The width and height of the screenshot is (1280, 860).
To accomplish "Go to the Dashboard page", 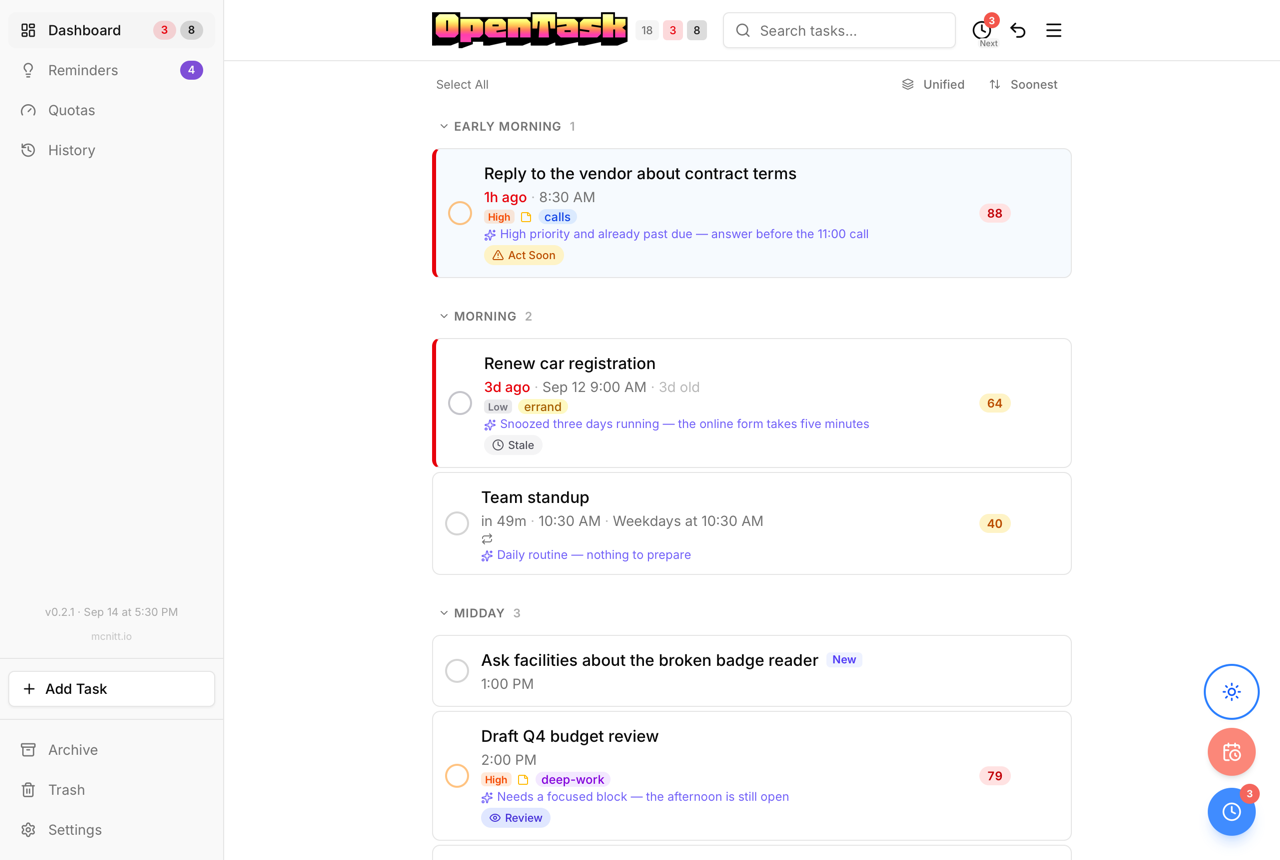I will coord(112,30).
